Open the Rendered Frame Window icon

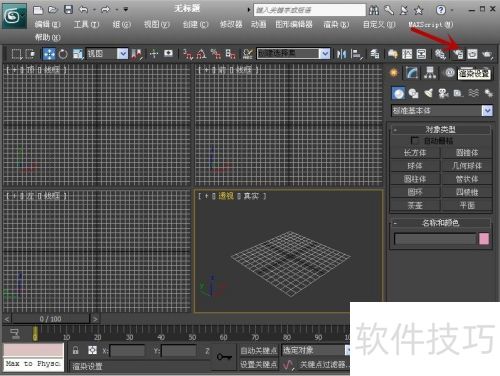tap(472, 54)
